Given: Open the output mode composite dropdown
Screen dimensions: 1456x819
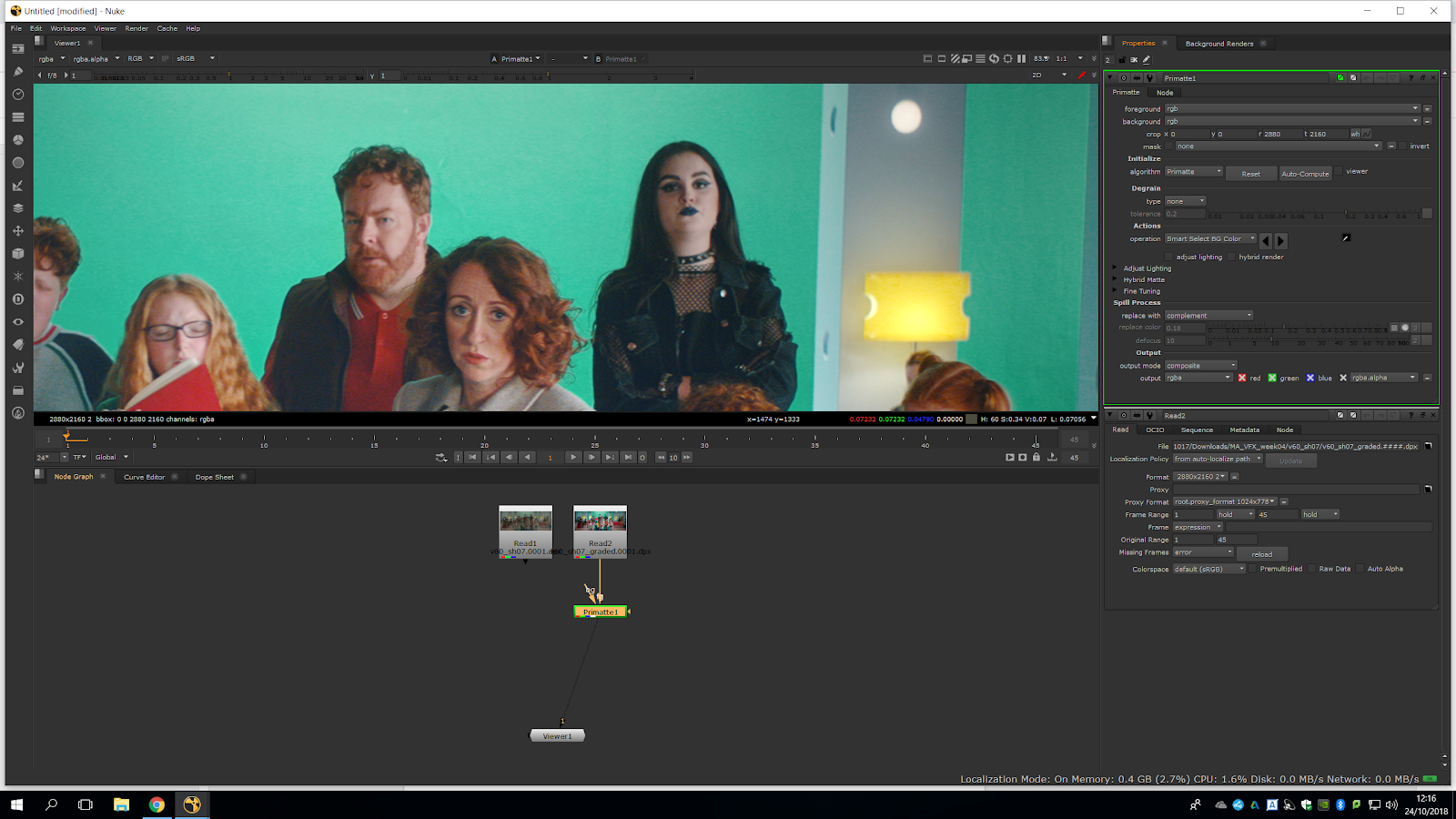Looking at the screenshot, I should [1201, 366].
